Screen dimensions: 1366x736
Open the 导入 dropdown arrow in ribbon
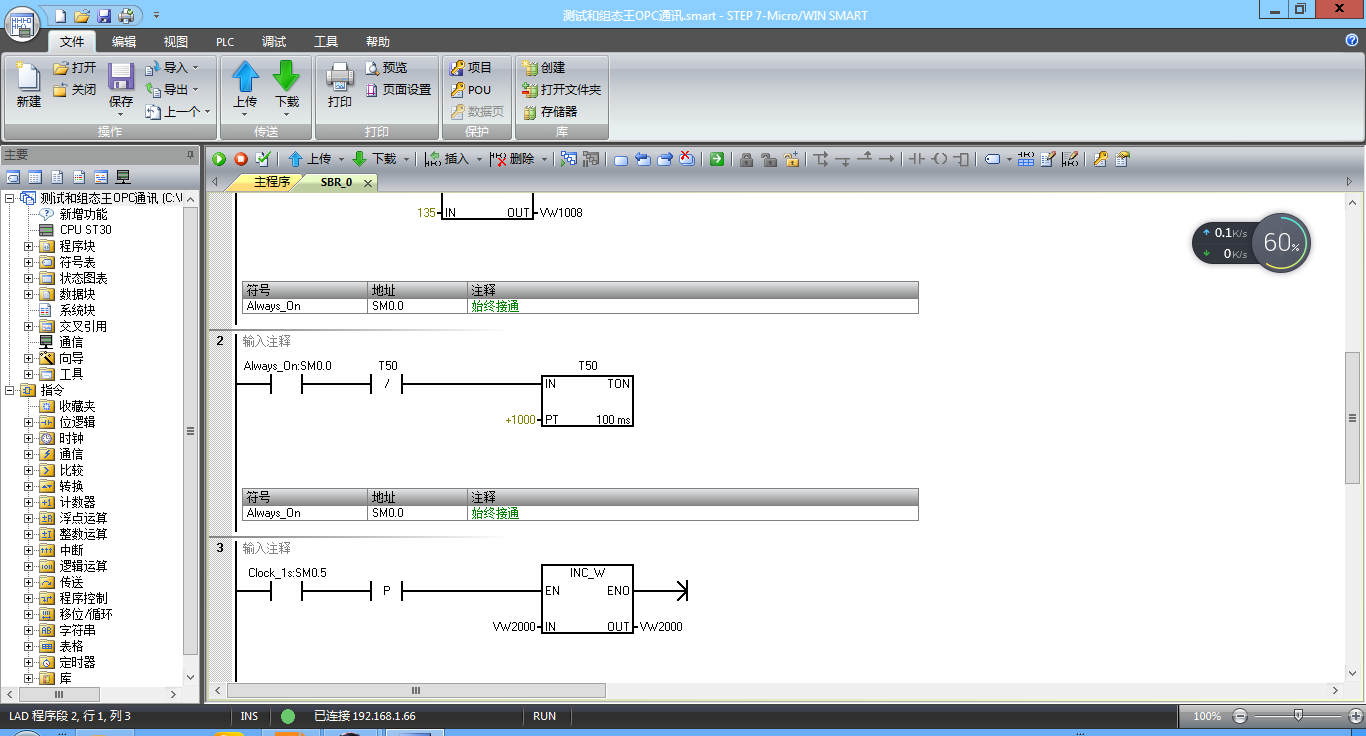[195, 68]
